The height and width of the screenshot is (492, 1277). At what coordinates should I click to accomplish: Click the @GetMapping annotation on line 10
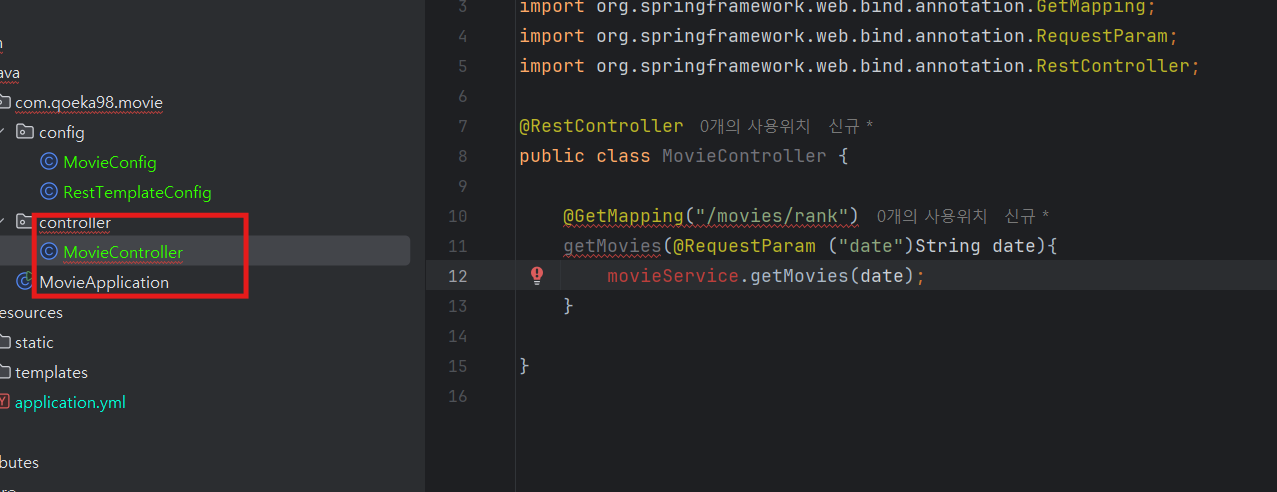(623, 216)
